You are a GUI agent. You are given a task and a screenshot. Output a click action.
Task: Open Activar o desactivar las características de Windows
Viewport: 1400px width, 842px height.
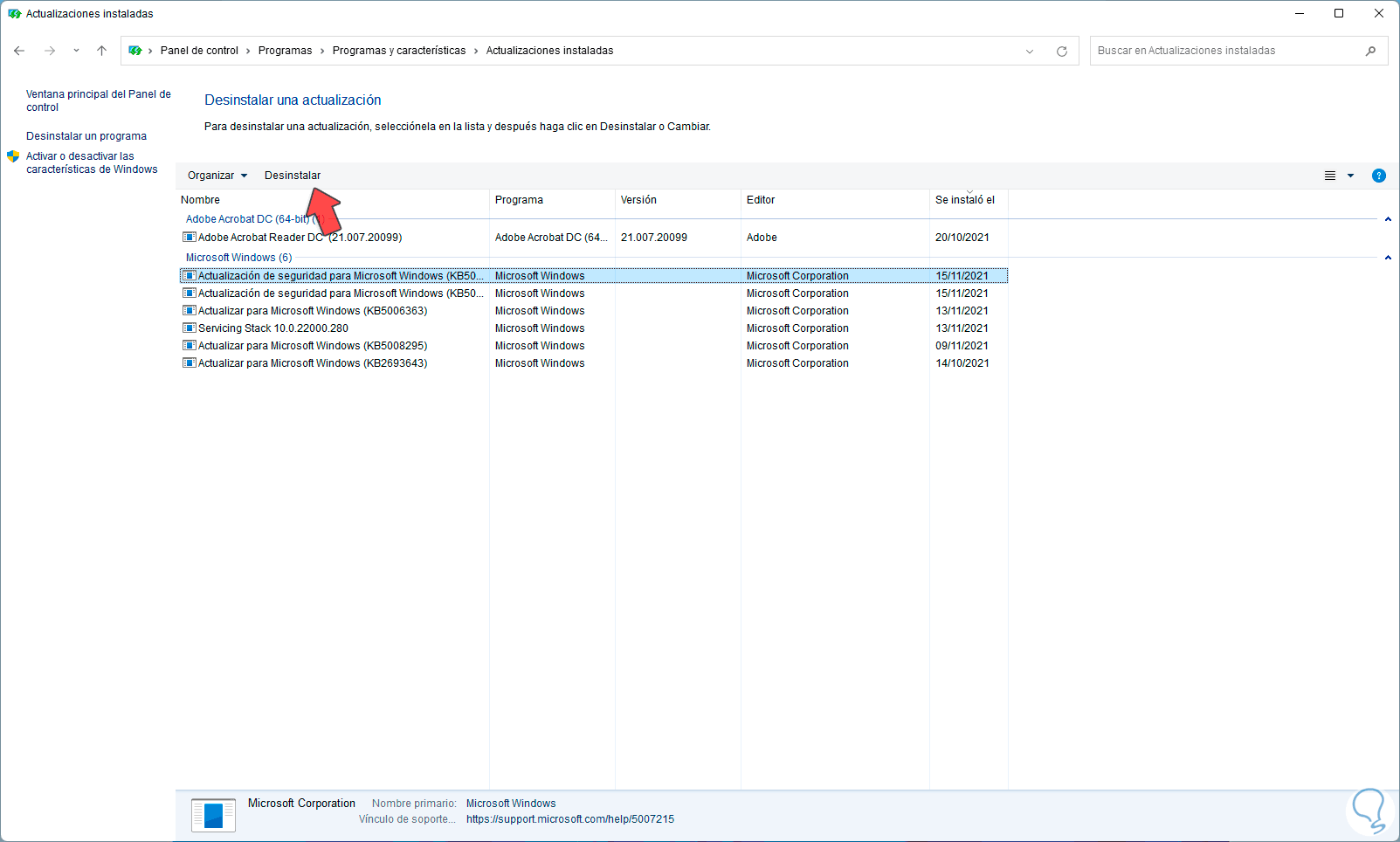[x=92, y=163]
